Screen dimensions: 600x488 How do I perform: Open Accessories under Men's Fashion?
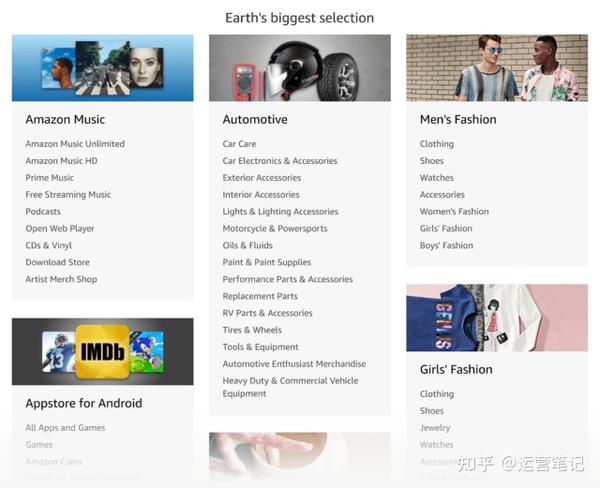[x=442, y=194]
